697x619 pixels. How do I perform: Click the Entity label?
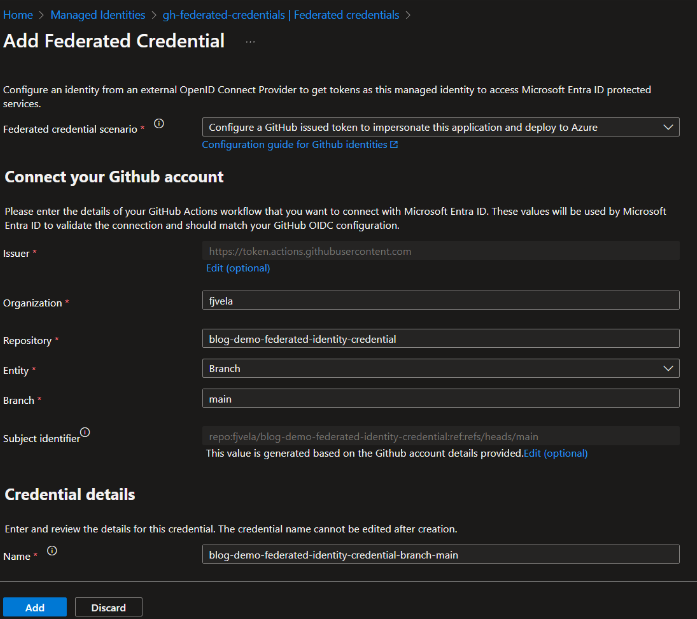click(x=16, y=371)
